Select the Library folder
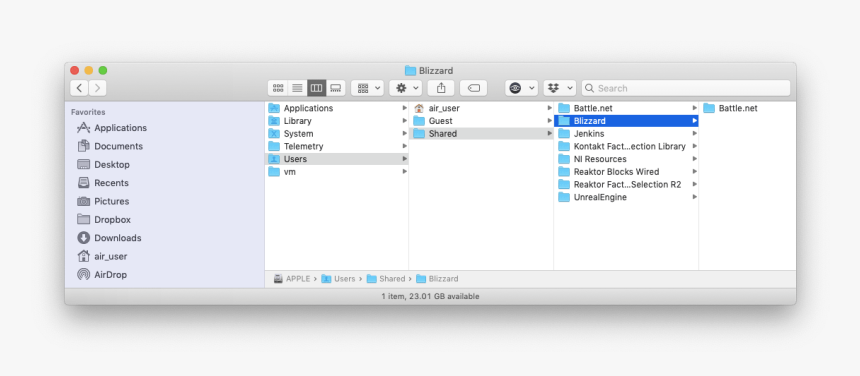860x376 pixels. point(337,121)
